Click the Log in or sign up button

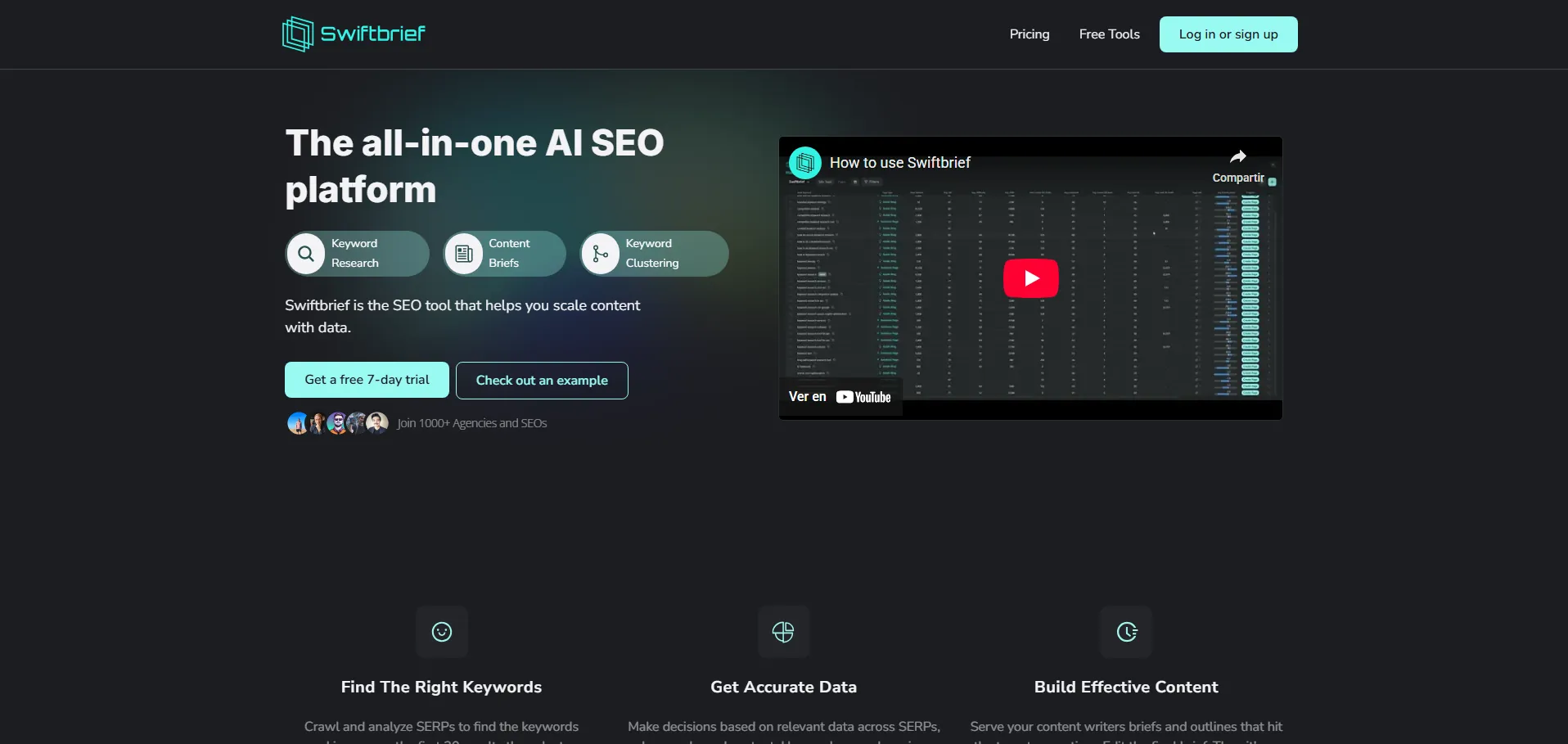pyautogui.click(x=1228, y=34)
